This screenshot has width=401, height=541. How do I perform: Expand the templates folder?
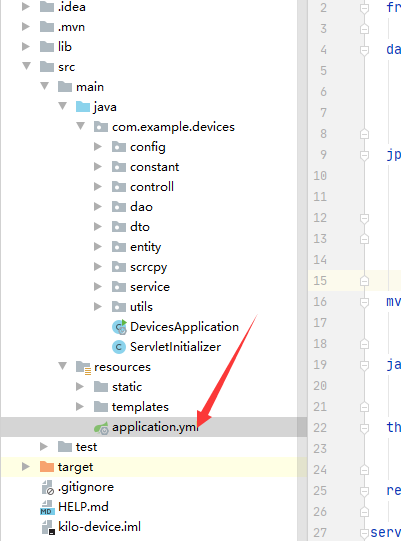pos(80,406)
